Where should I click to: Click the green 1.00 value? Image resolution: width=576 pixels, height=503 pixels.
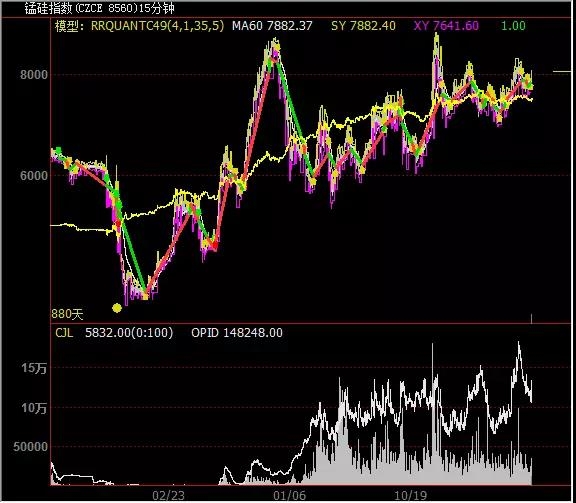(513, 26)
